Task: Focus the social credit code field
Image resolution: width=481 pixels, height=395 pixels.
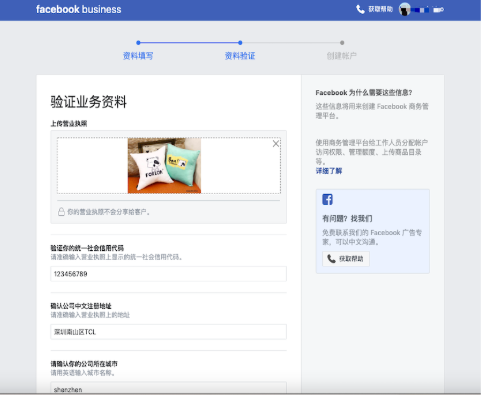Action: (x=168, y=274)
